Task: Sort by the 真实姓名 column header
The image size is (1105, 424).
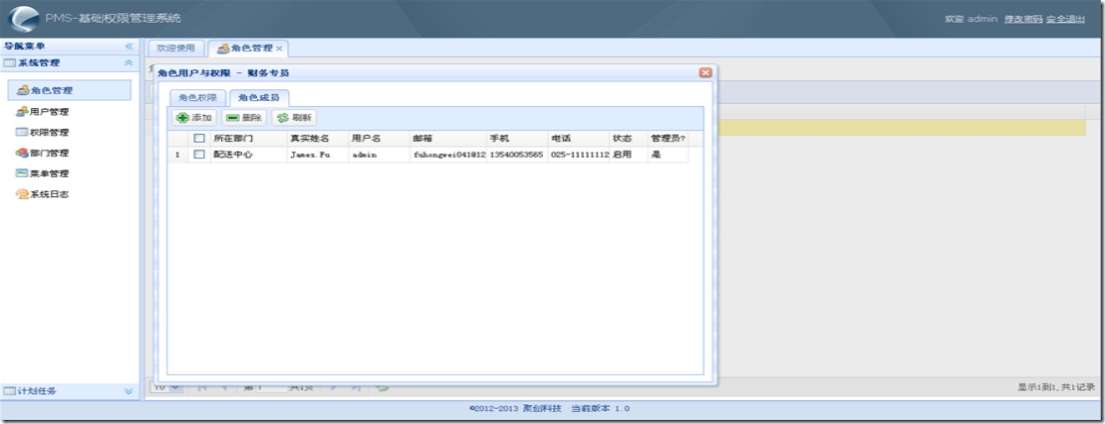Action: (309, 138)
